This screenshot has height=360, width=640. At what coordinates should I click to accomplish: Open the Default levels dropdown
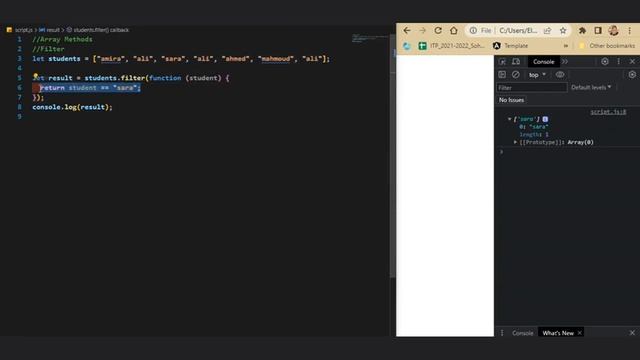click(591, 87)
